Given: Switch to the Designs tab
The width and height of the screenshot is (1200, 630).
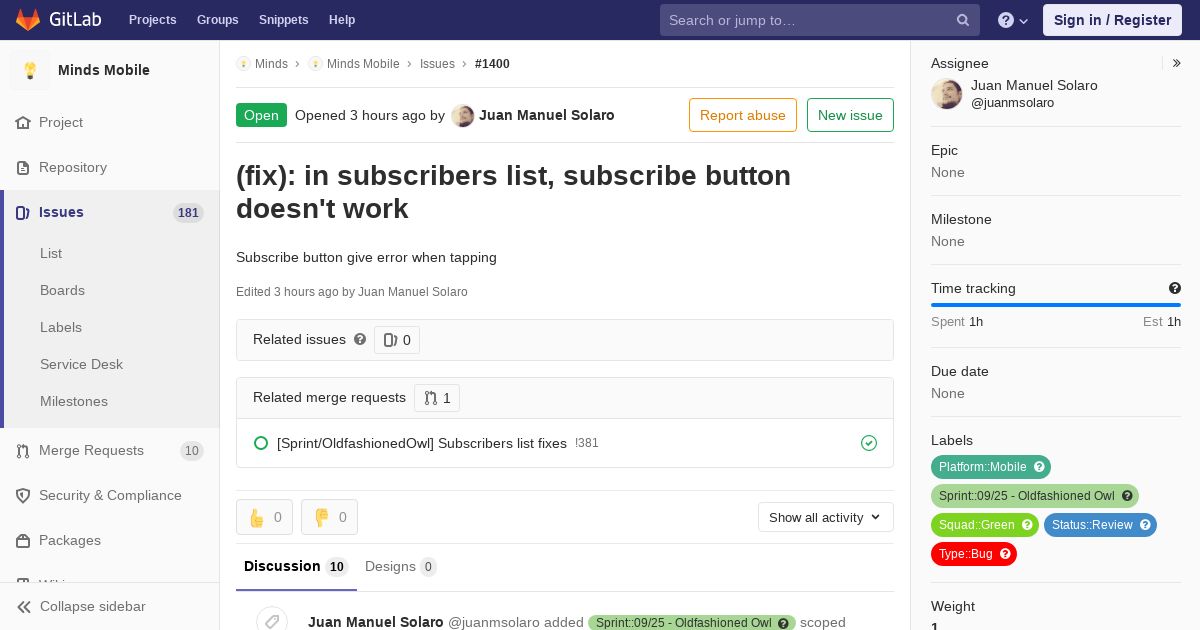Looking at the screenshot, I should point(401,567).
